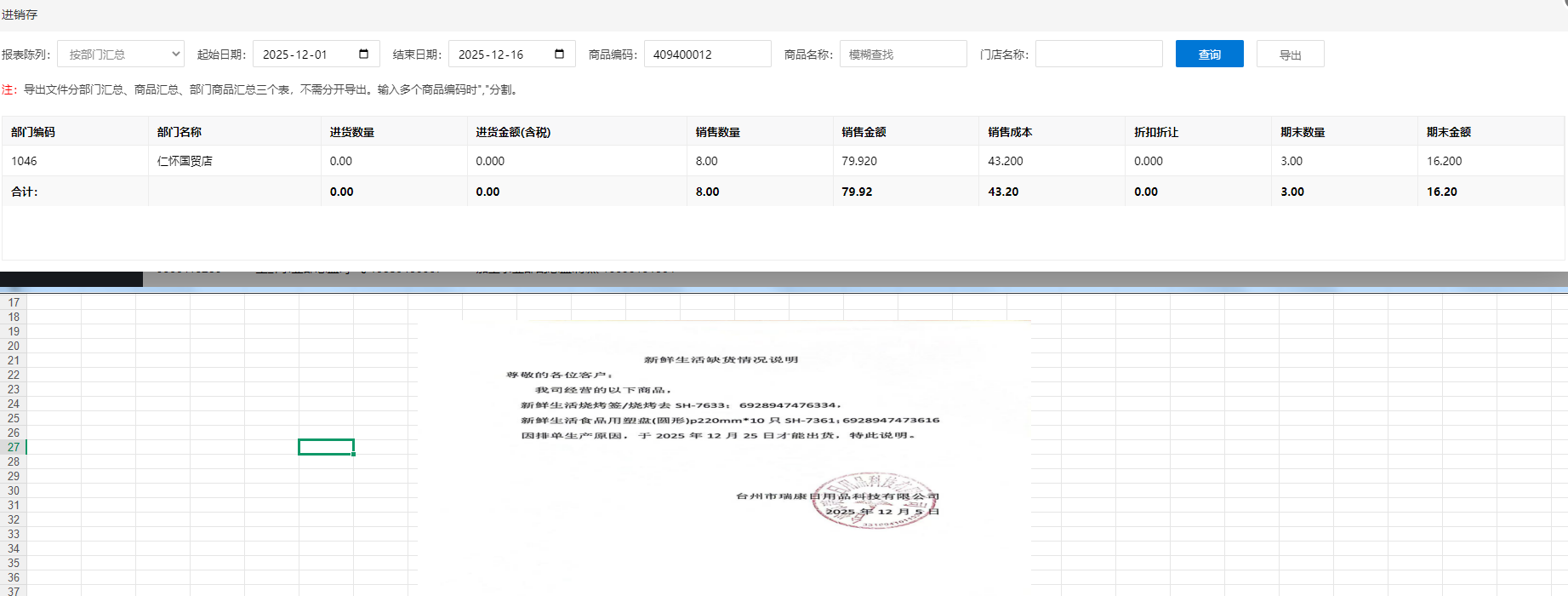Expand the 报表陈列 dropdown showing 按部门汇总
The width and height of the screenshot is (1568, 596).
click(x=121, y=54)
